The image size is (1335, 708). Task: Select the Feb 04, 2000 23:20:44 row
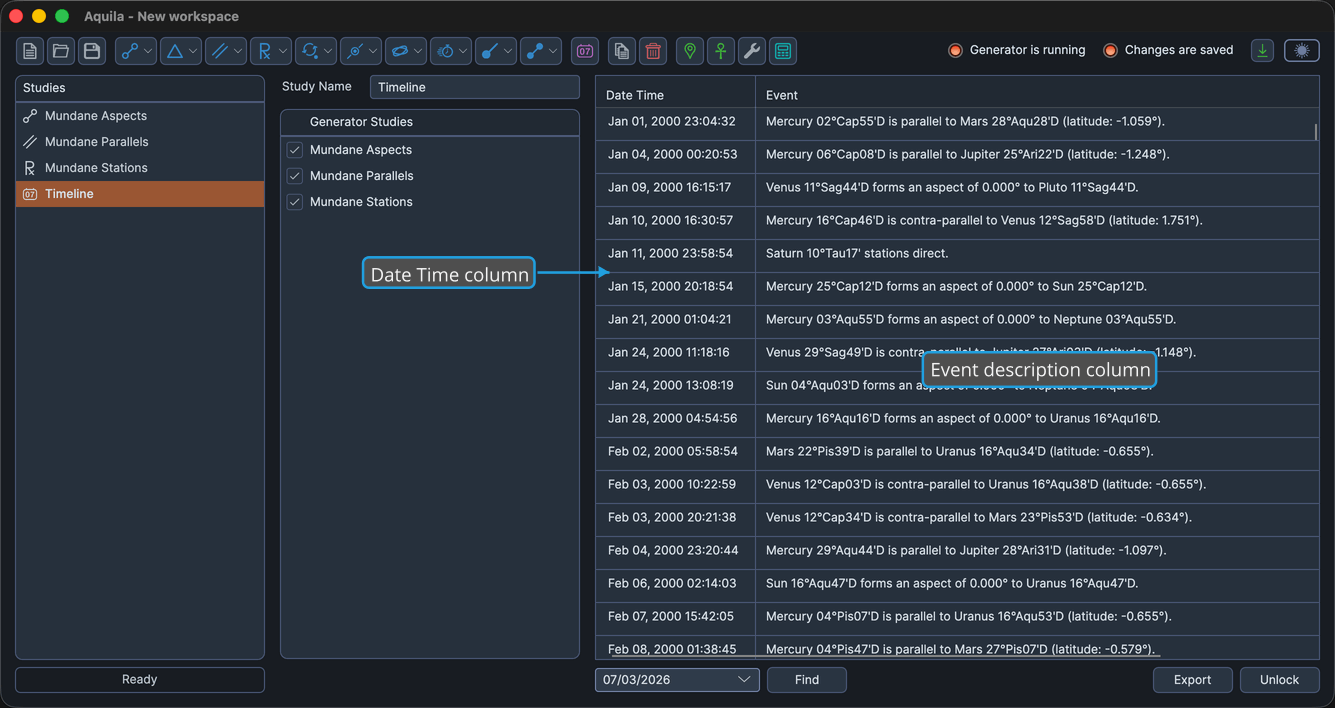[x=957, y=551]
